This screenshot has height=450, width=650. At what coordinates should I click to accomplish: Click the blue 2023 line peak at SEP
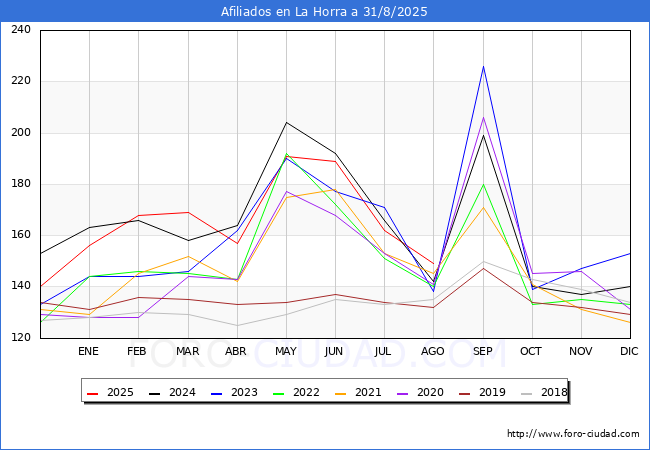click(x=483, y=66)
